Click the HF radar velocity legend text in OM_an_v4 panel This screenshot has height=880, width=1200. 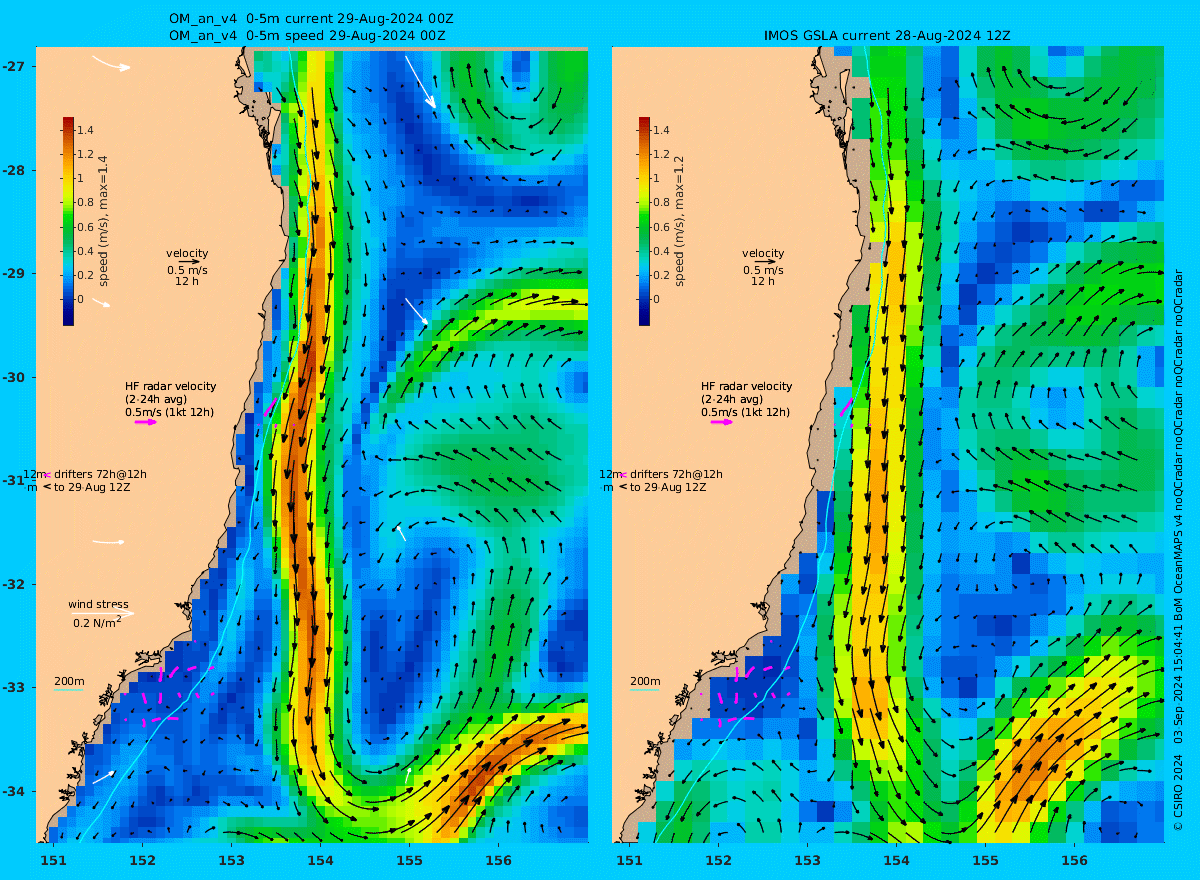[x=170, y=399]
